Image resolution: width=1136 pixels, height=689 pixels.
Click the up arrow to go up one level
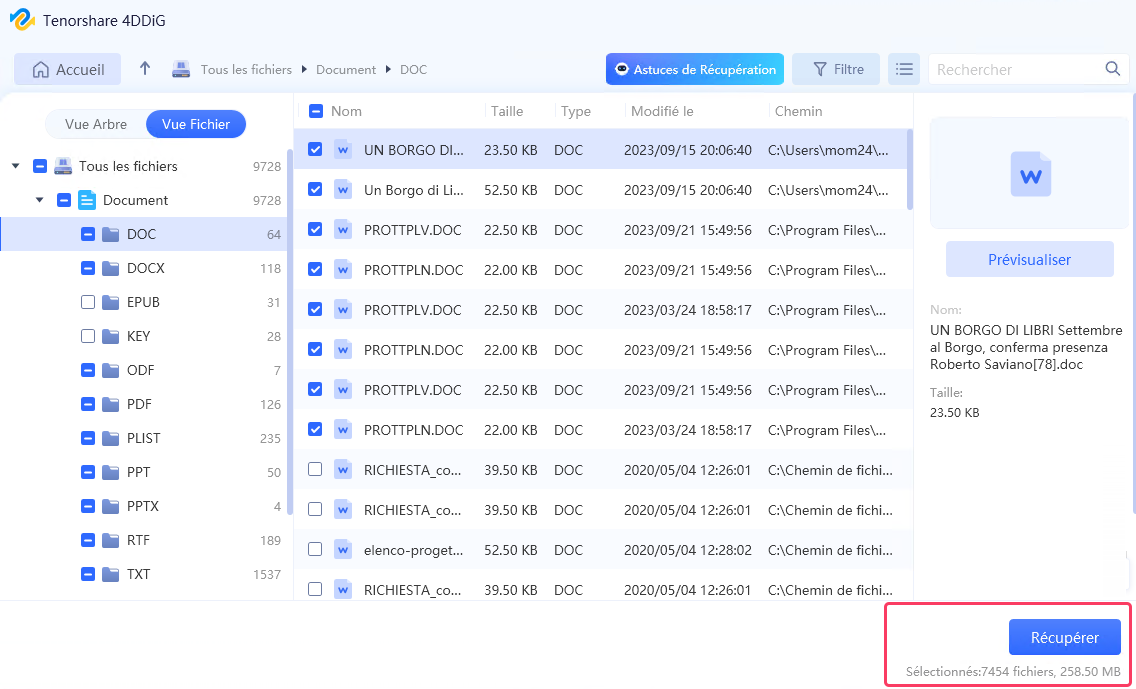(144, 68)
